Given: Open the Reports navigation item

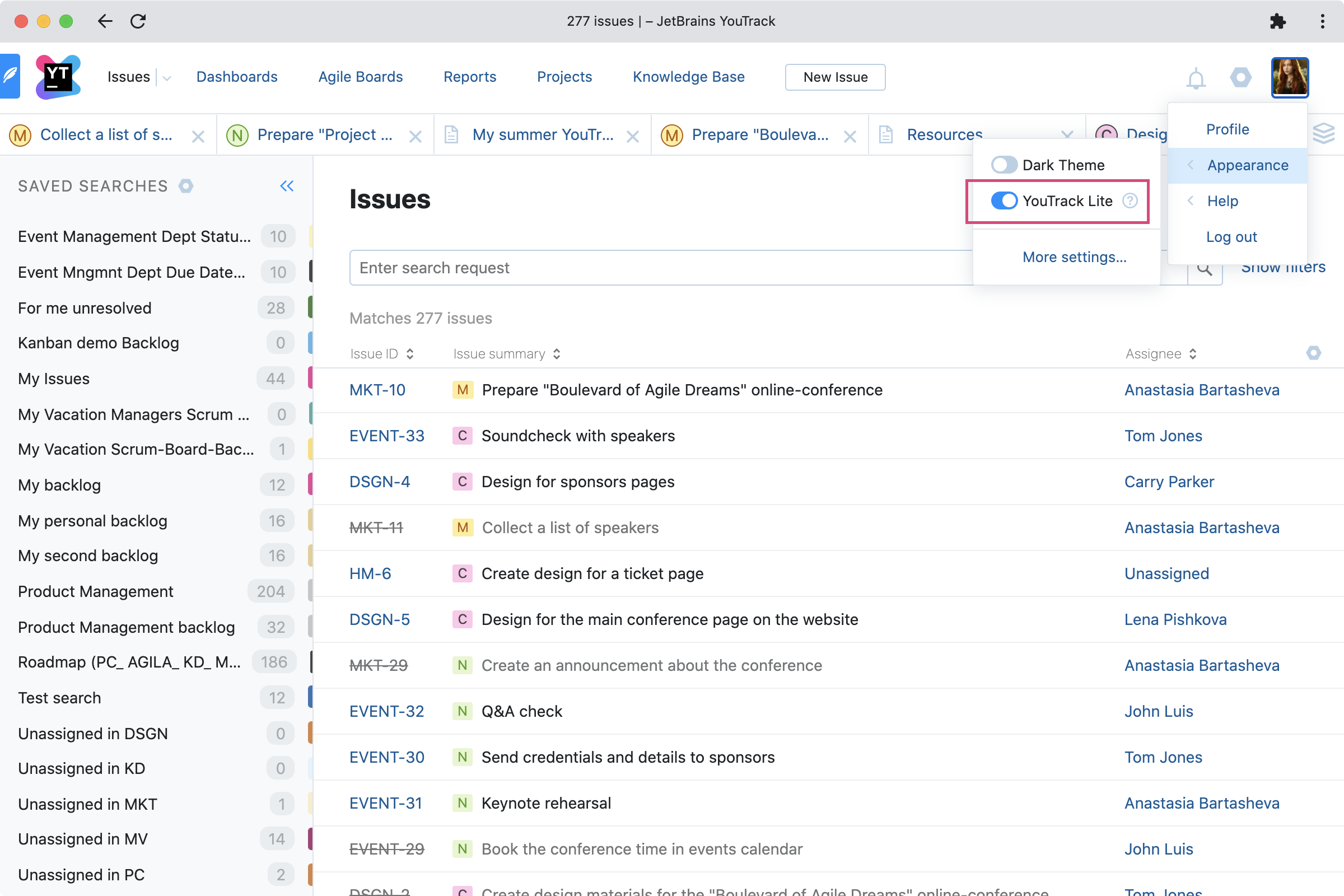Looking at the screenshot, I should point(470,77).
